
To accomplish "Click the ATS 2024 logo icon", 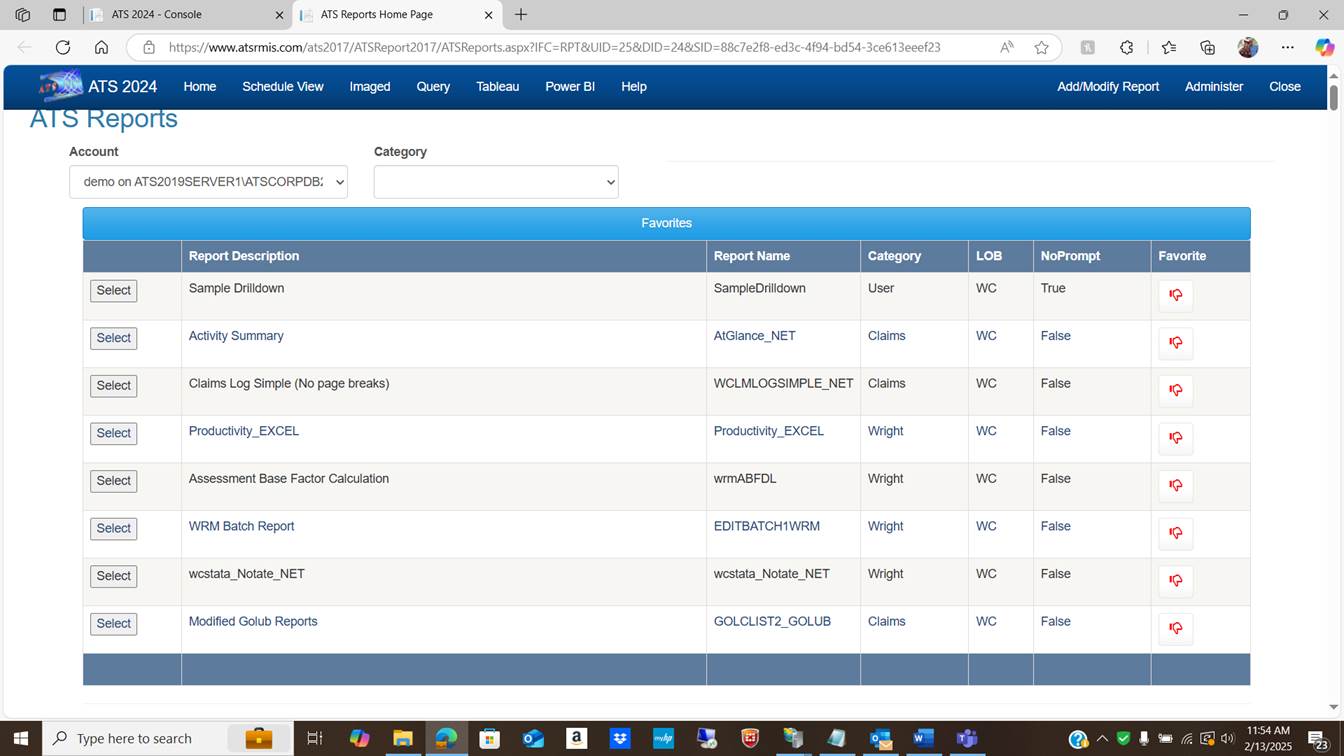I will coord(60,86).
